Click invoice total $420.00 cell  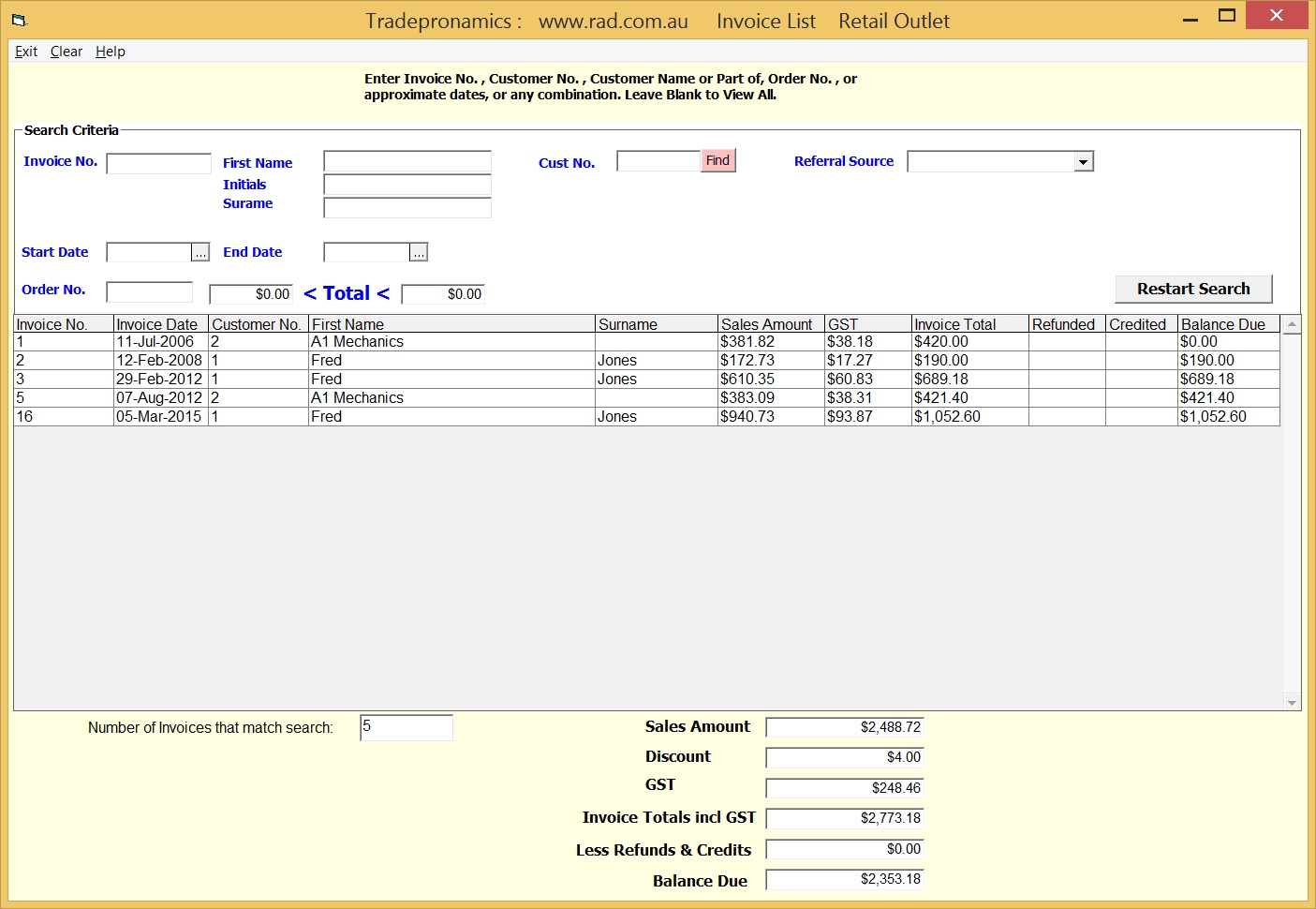click(970, 342)
